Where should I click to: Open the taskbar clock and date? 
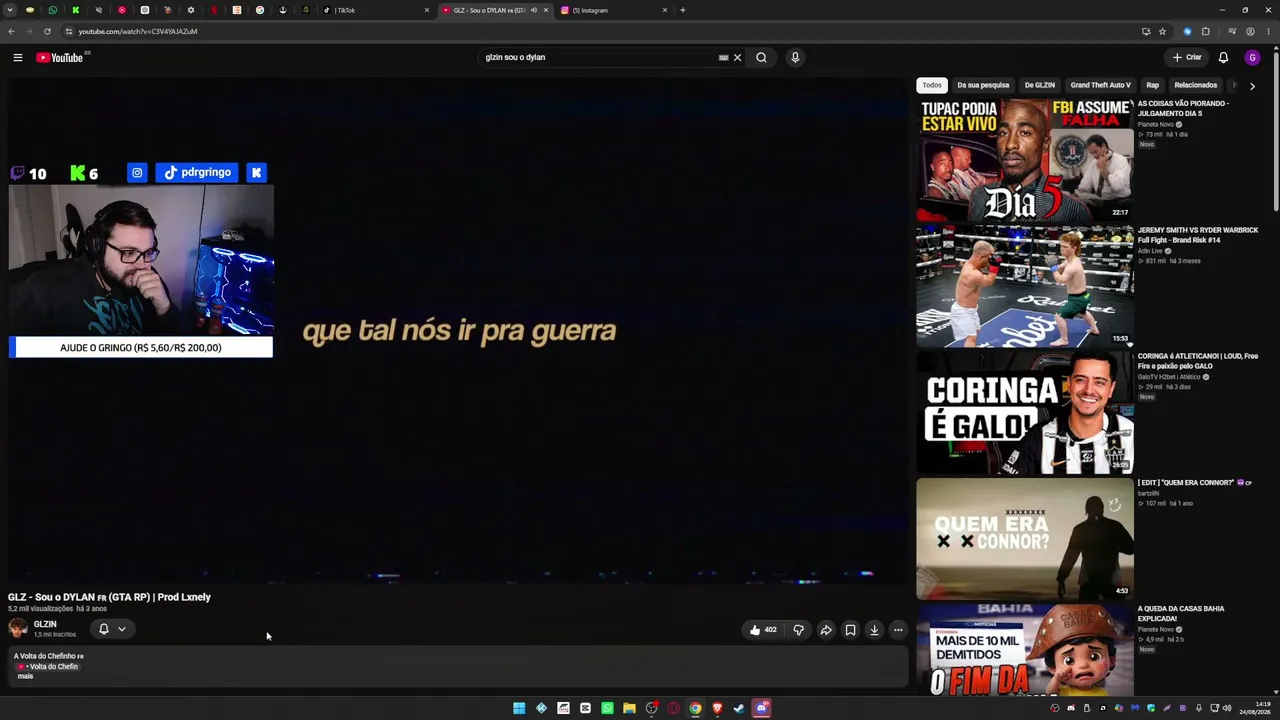(1255, 708)
